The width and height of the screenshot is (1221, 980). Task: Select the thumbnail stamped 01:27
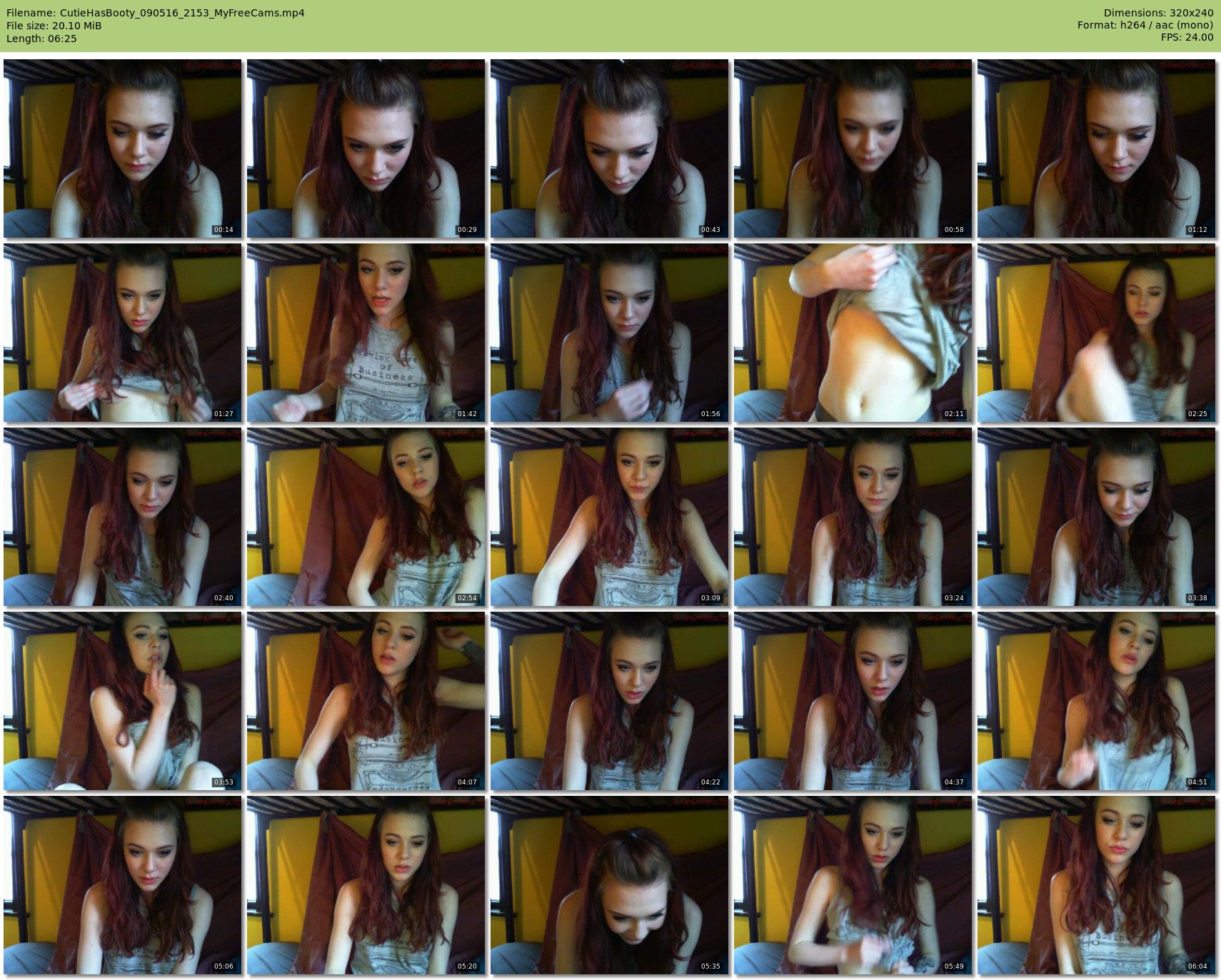[x=123, y=333]
